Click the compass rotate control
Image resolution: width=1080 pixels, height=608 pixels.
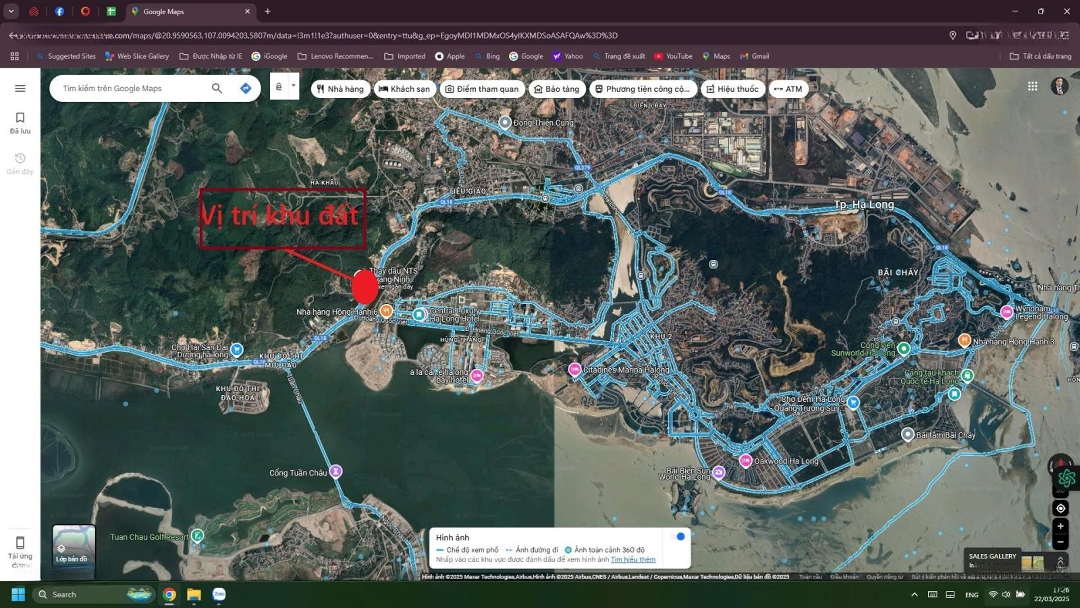coord(1061,464)
